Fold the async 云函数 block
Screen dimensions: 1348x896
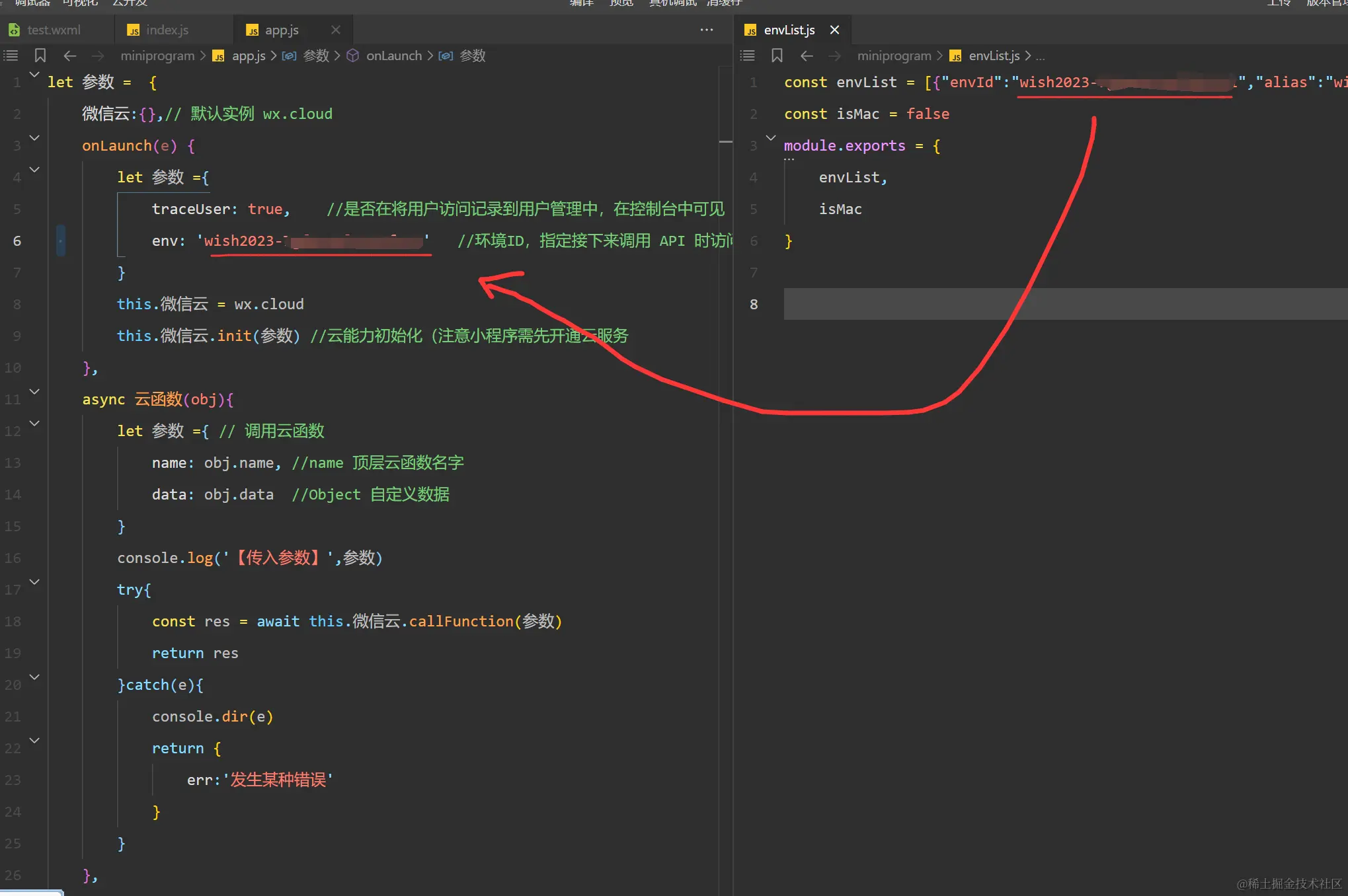click(35, 392)
